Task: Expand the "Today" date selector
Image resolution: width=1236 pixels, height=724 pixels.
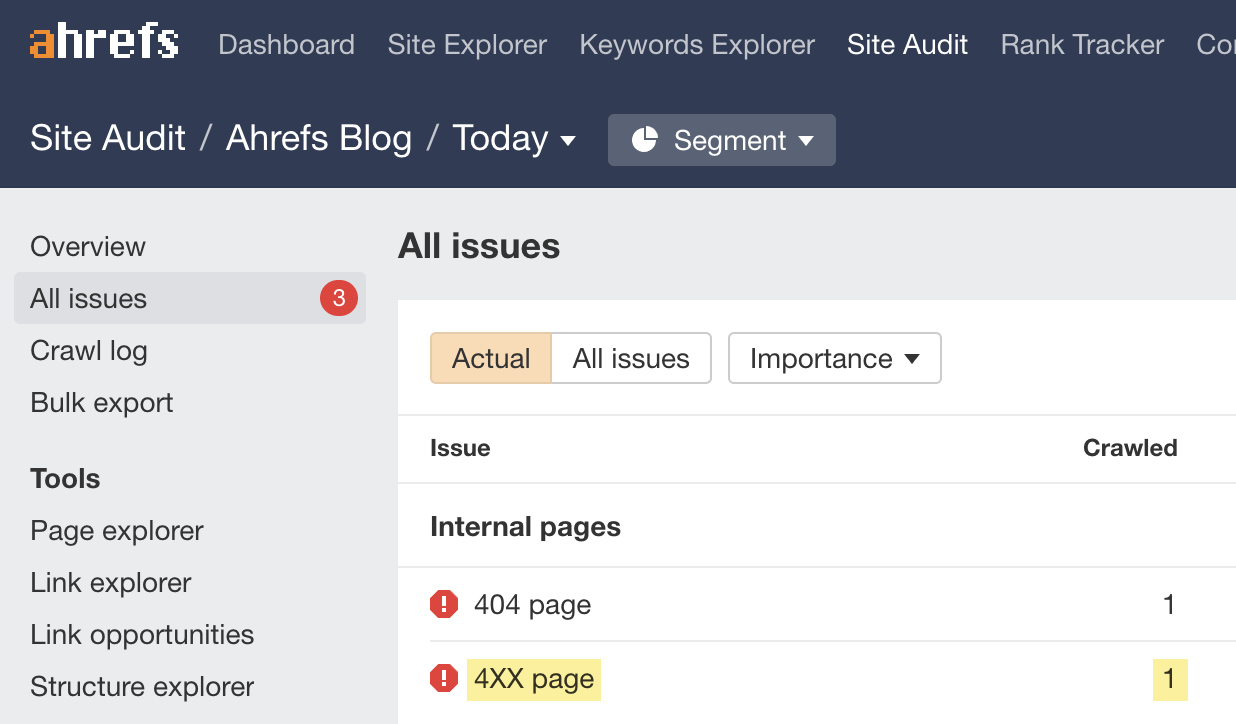Action: 514,139
